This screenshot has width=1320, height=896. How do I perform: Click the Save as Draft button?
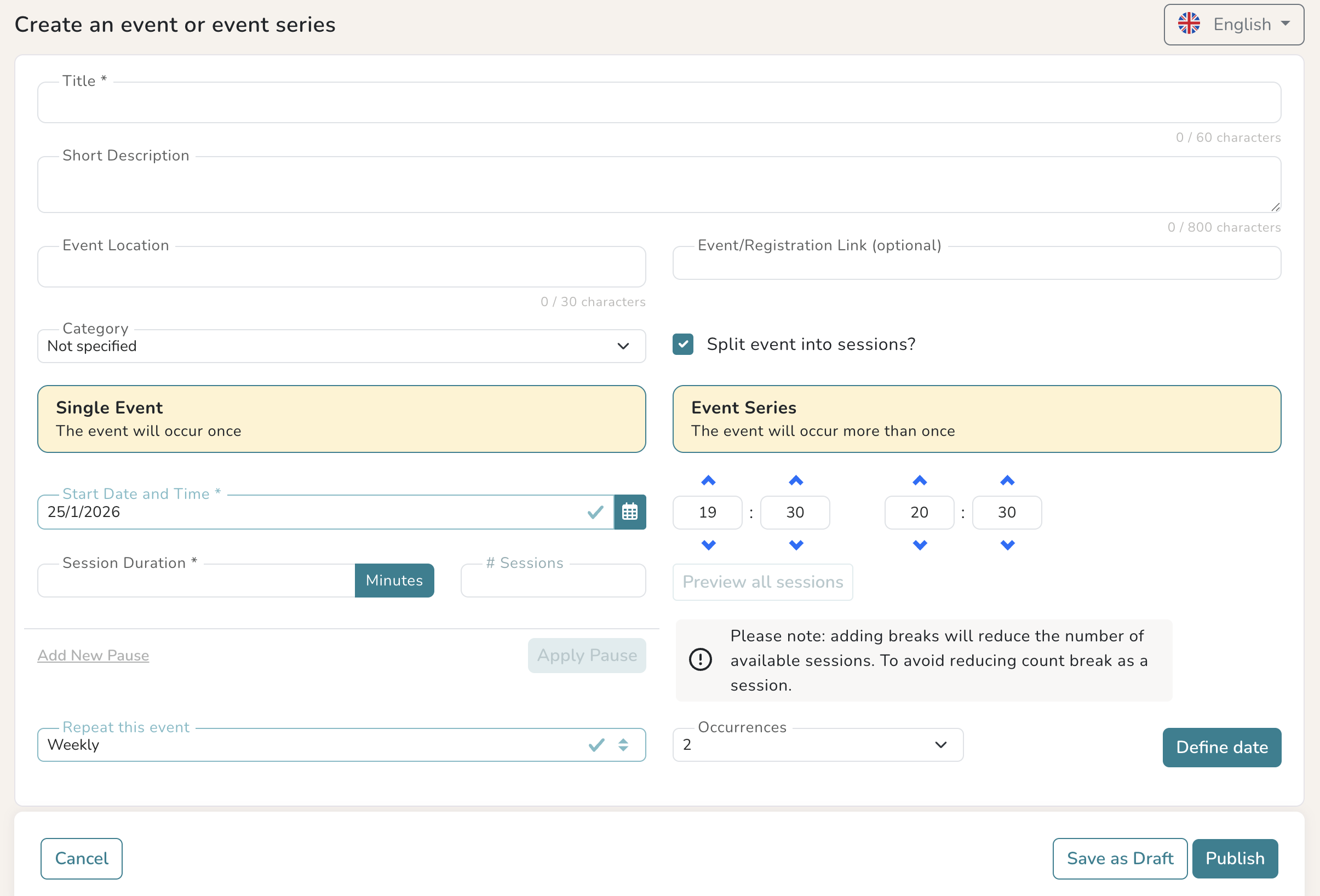(1119, 859)
